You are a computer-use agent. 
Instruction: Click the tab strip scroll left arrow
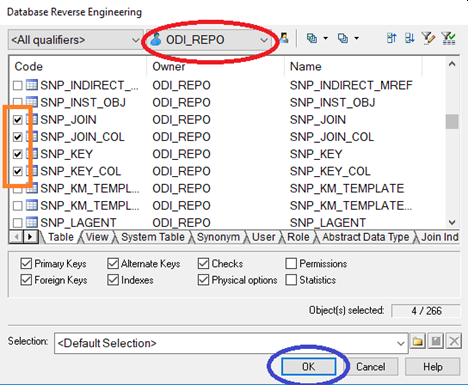click(x=16, y=237)
